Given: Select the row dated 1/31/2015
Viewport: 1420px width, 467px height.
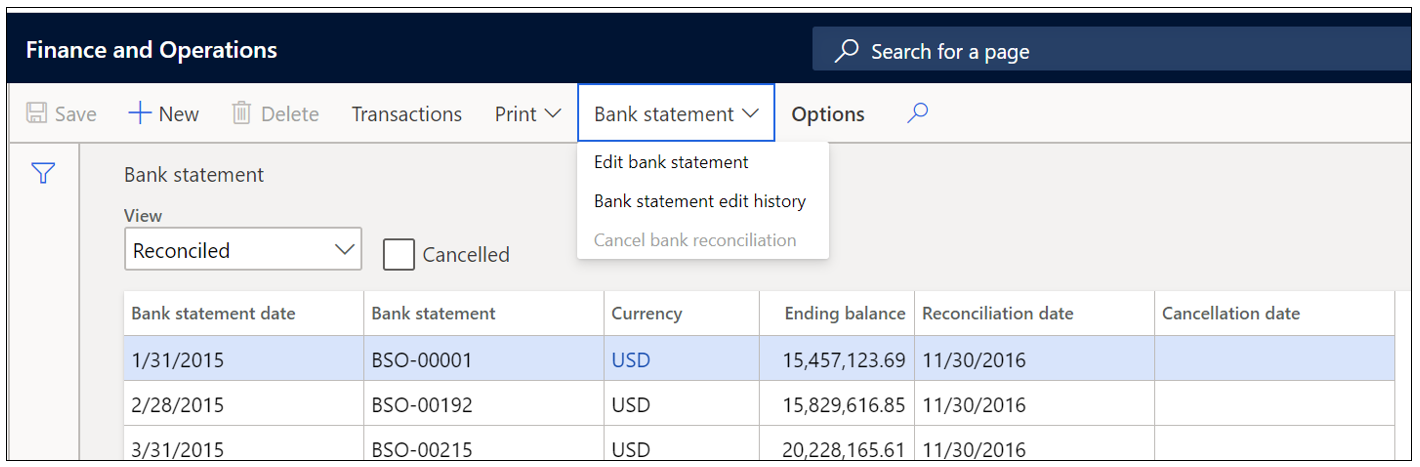Looking at the screenshot, I should pos(759,359).
